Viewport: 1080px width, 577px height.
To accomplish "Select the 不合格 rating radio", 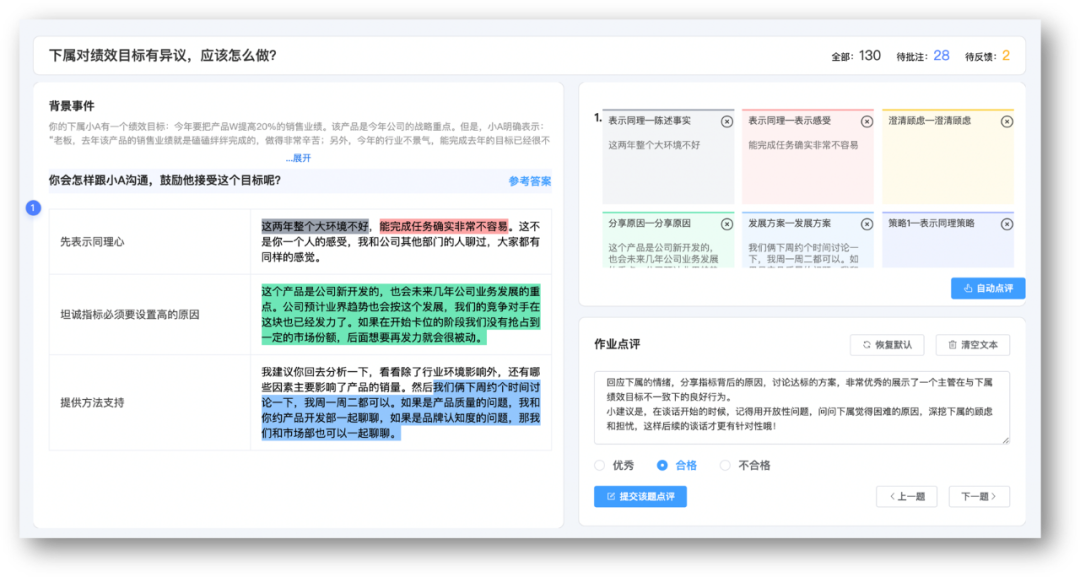I will 725,465.
